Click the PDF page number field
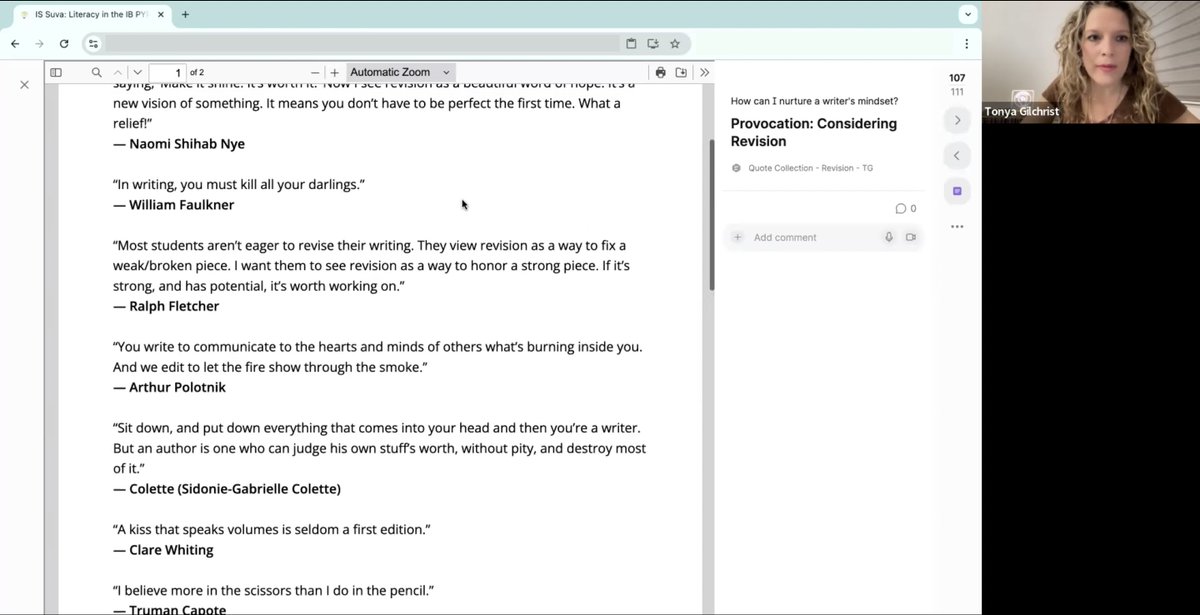The height and width of the screenshot is (615, 1200). point(167,72)
